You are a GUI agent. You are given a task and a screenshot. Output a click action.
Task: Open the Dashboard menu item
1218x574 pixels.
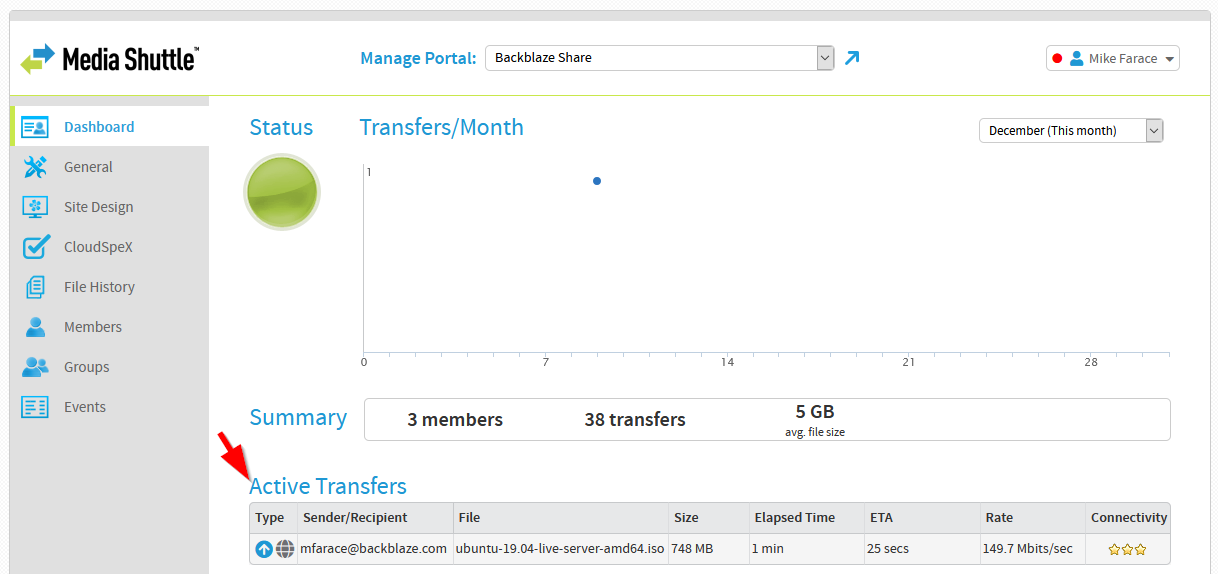click(99, 127)
